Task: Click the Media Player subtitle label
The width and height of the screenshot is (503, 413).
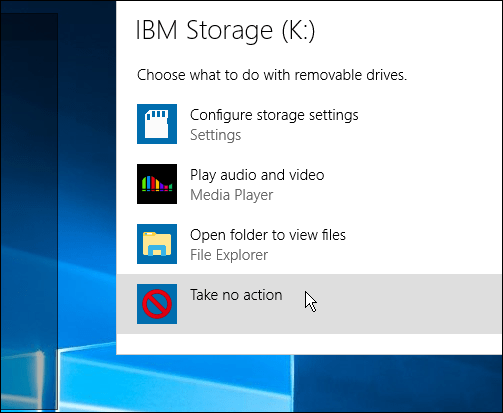Action: pos(232,195)
